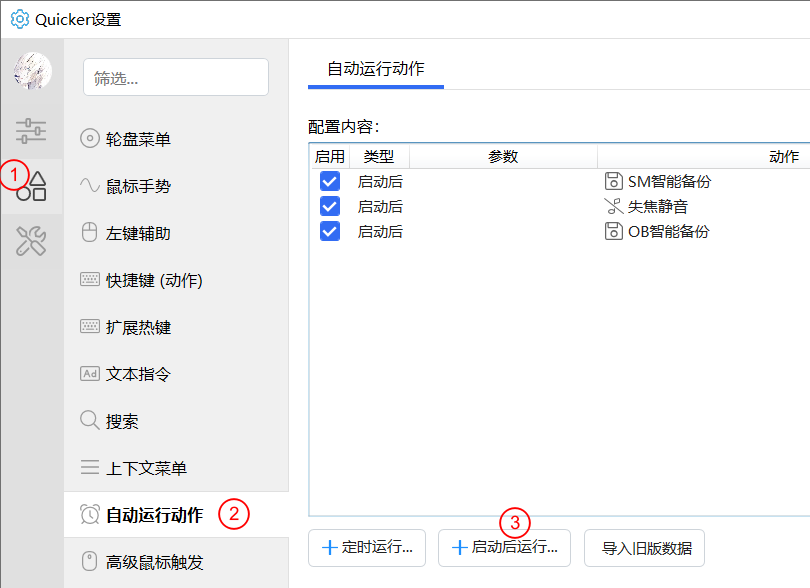Viewport: 810px width, 588px height.
Task: Click the filter search box 筛选
Action: tap(176, 77)
